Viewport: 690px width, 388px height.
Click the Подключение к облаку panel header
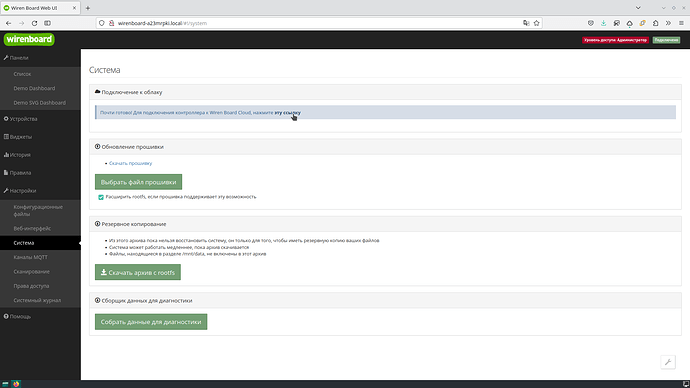pyautogui.click(x=385, y=92)
